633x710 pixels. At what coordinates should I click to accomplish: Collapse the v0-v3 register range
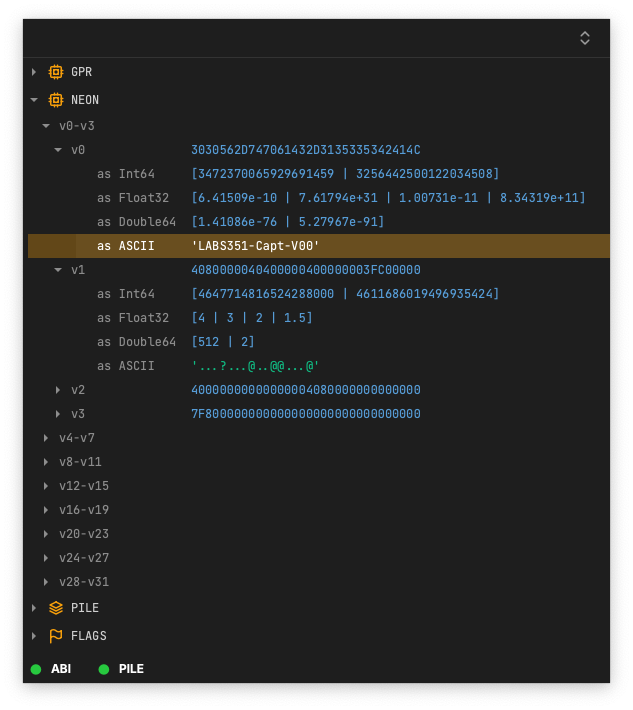tap(46, 126)
